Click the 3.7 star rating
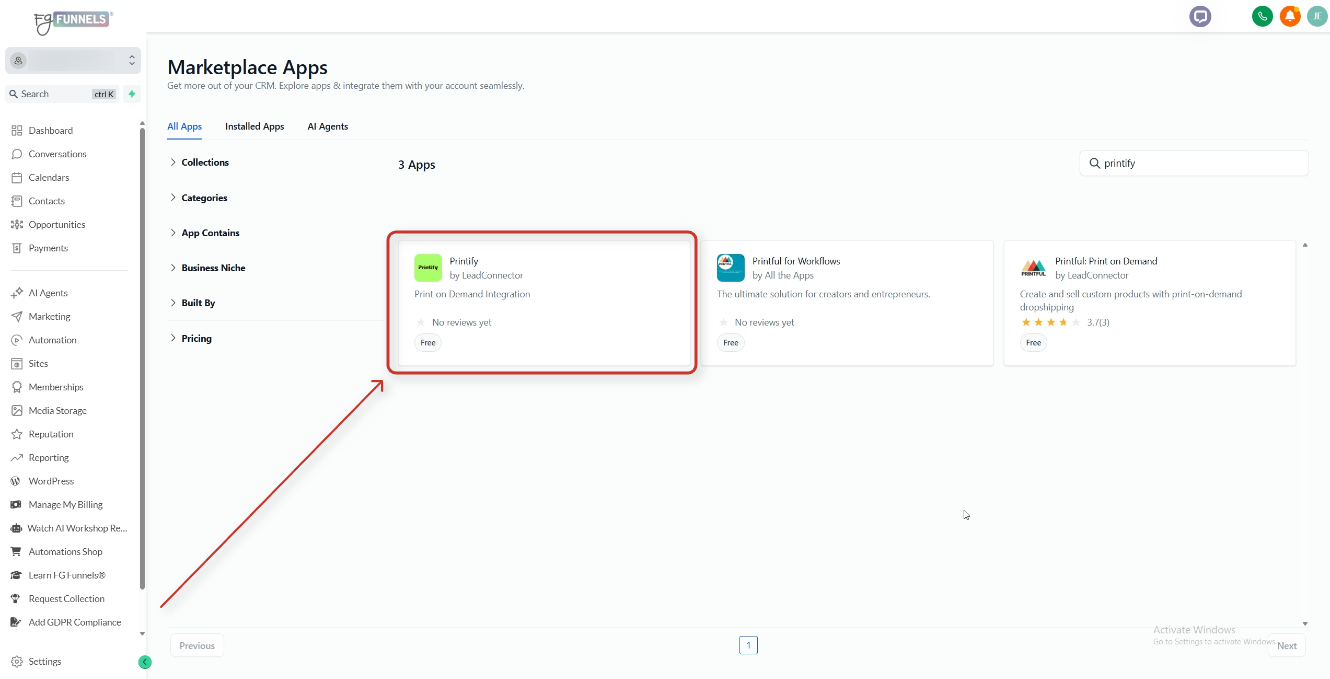 (1065, 323)
